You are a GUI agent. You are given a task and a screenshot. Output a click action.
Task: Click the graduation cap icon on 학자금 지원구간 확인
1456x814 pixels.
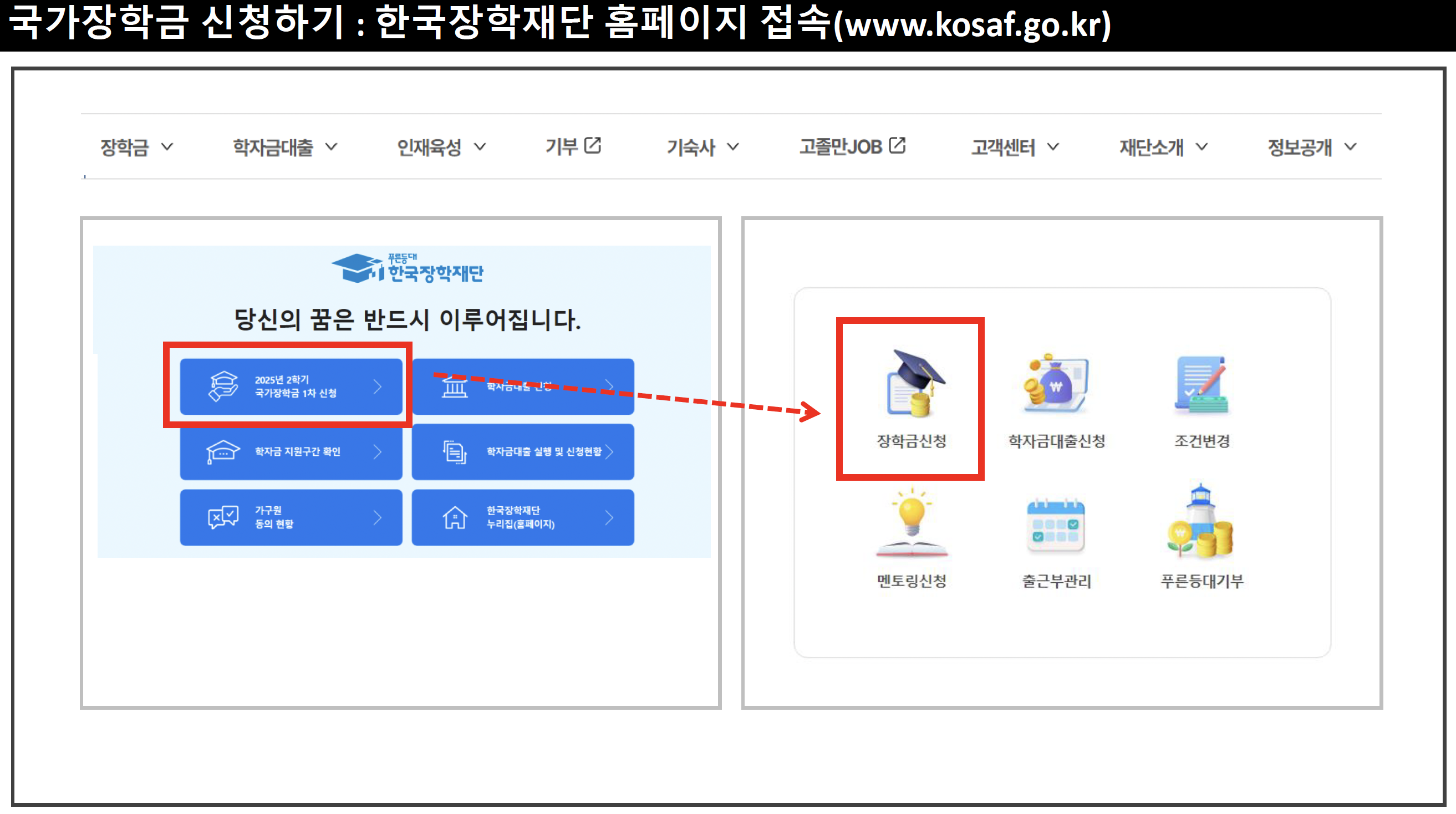click(223, 452)
